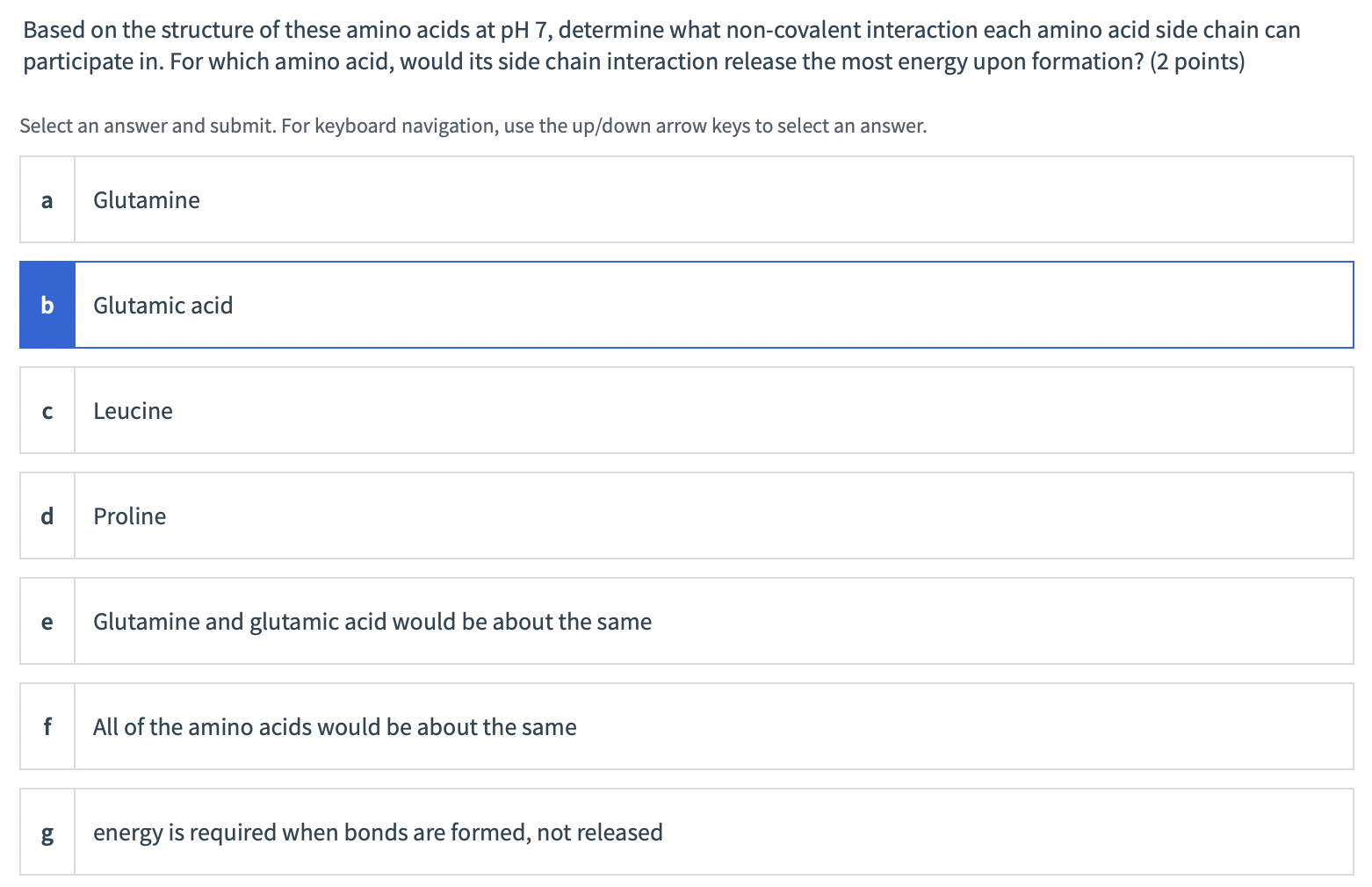Click the letter 'e' label box

tap(47, 621)
